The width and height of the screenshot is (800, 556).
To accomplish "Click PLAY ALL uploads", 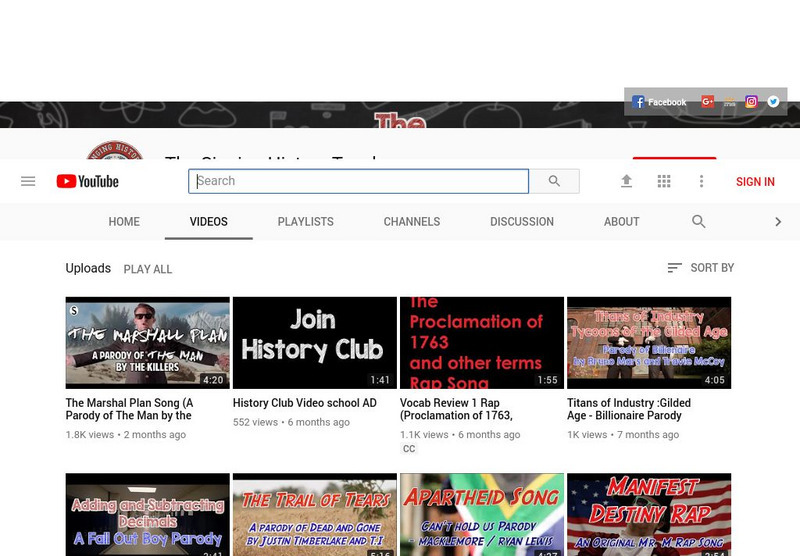I will [x=147, y=269].
